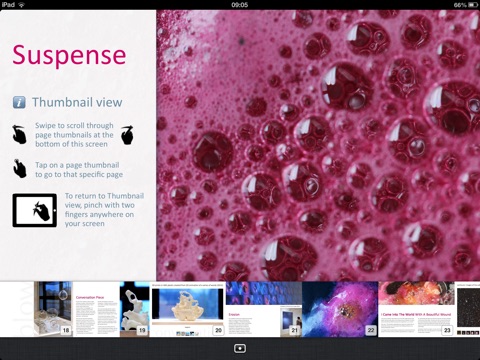Tap the single-finger tap gesture icon
This screenshot has height=360, width=480.
point(20,168)
